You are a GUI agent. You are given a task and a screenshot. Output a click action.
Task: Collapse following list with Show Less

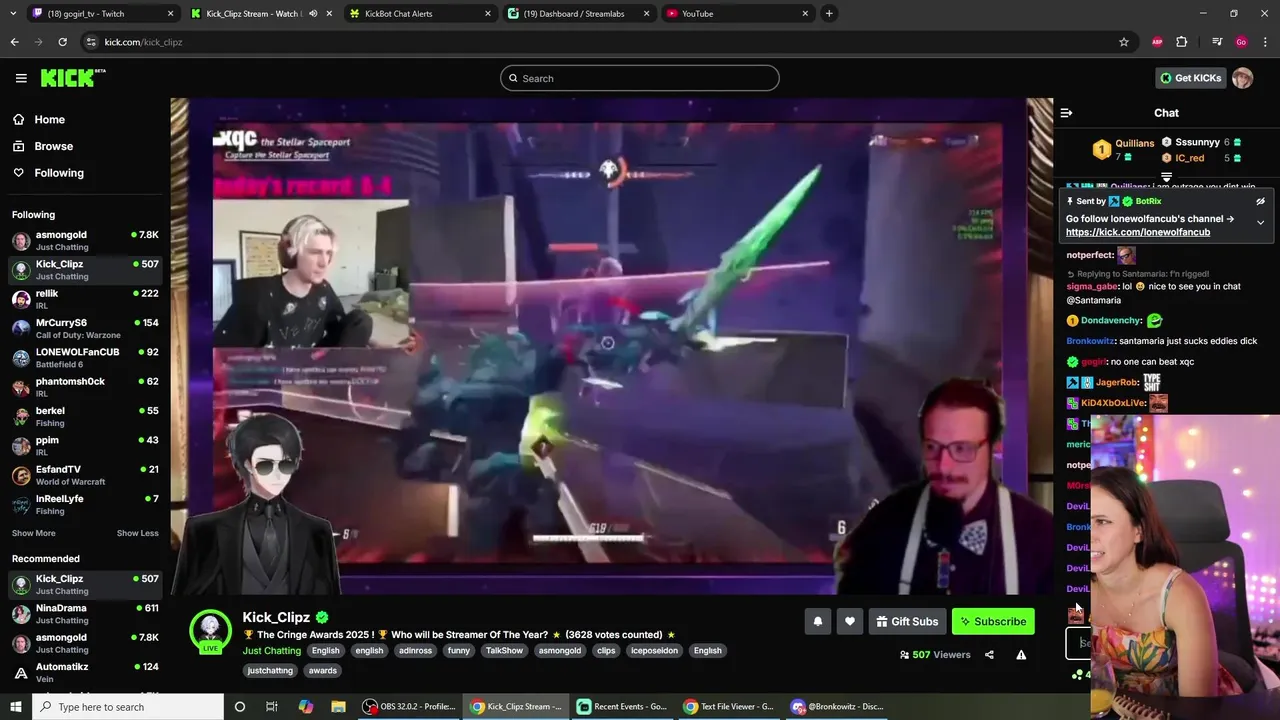tap(137, 533)
